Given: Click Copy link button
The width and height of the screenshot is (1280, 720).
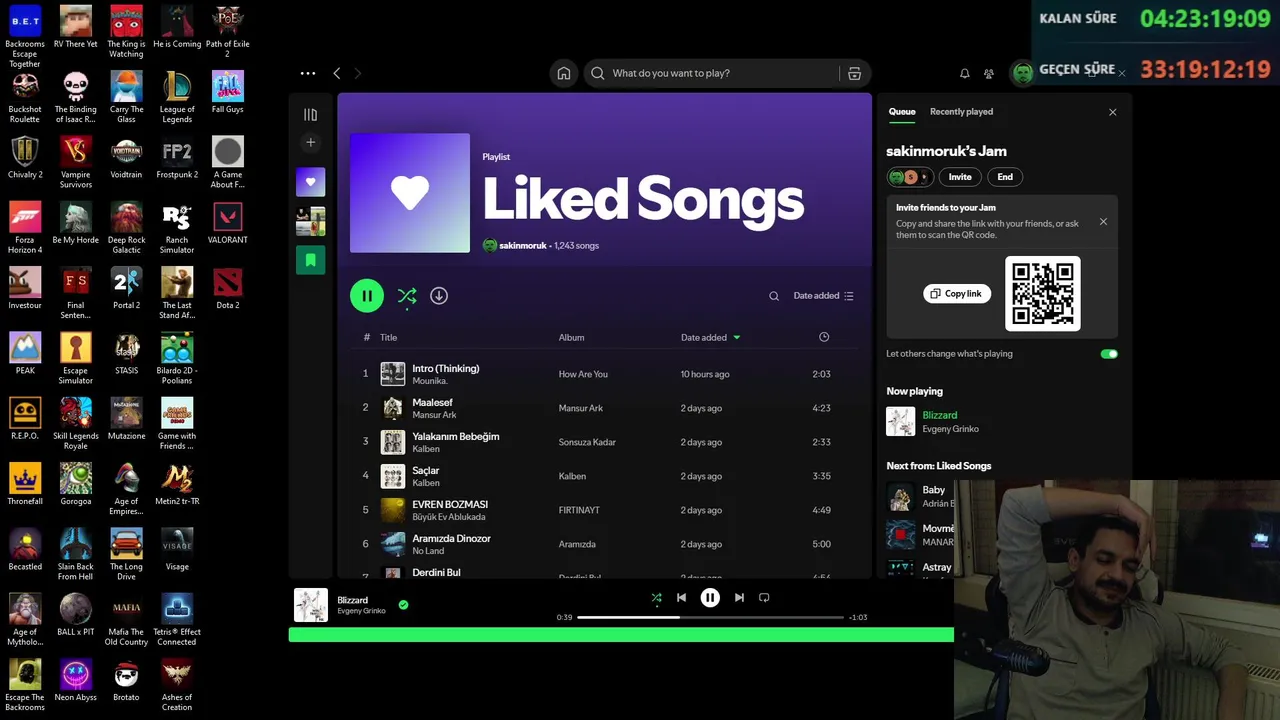Looking at the screenshot, I should pos(957,294).
